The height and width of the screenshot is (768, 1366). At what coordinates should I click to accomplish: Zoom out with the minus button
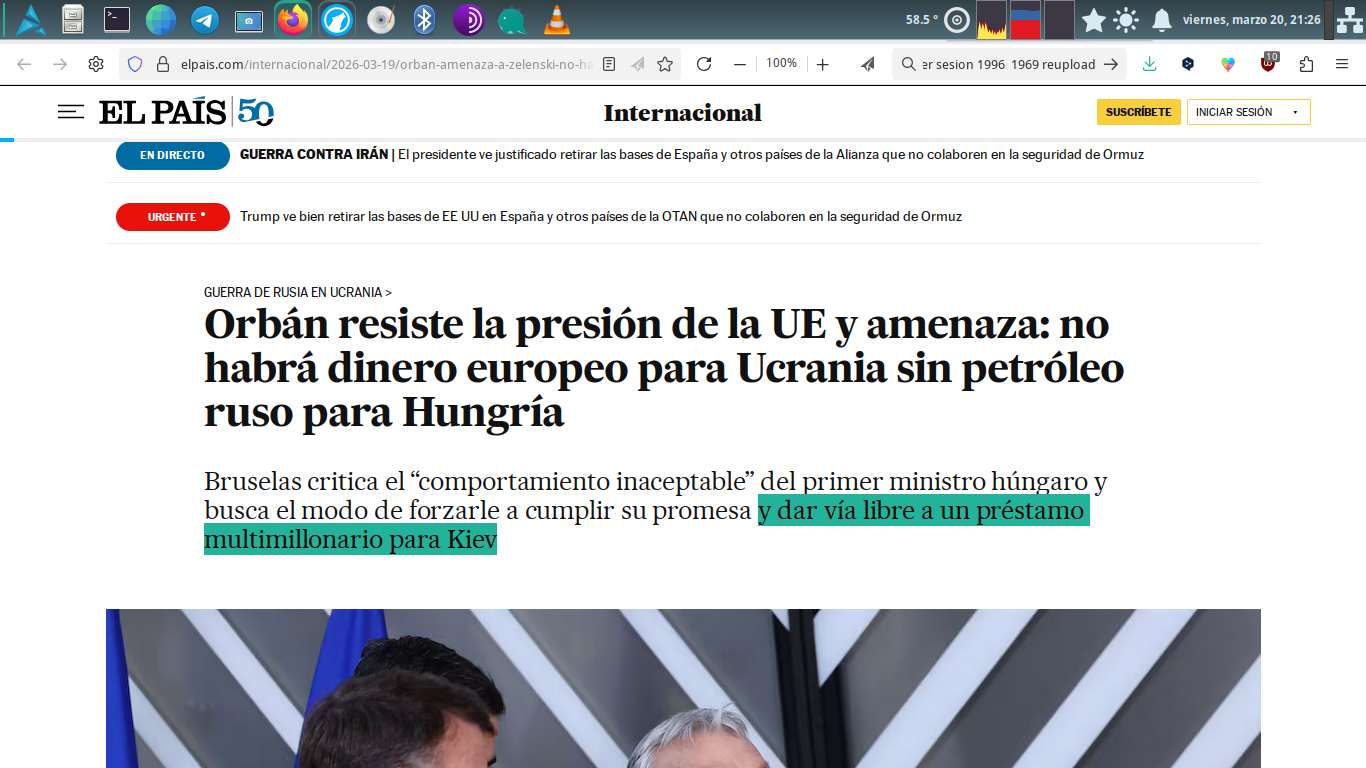(740, 64)
